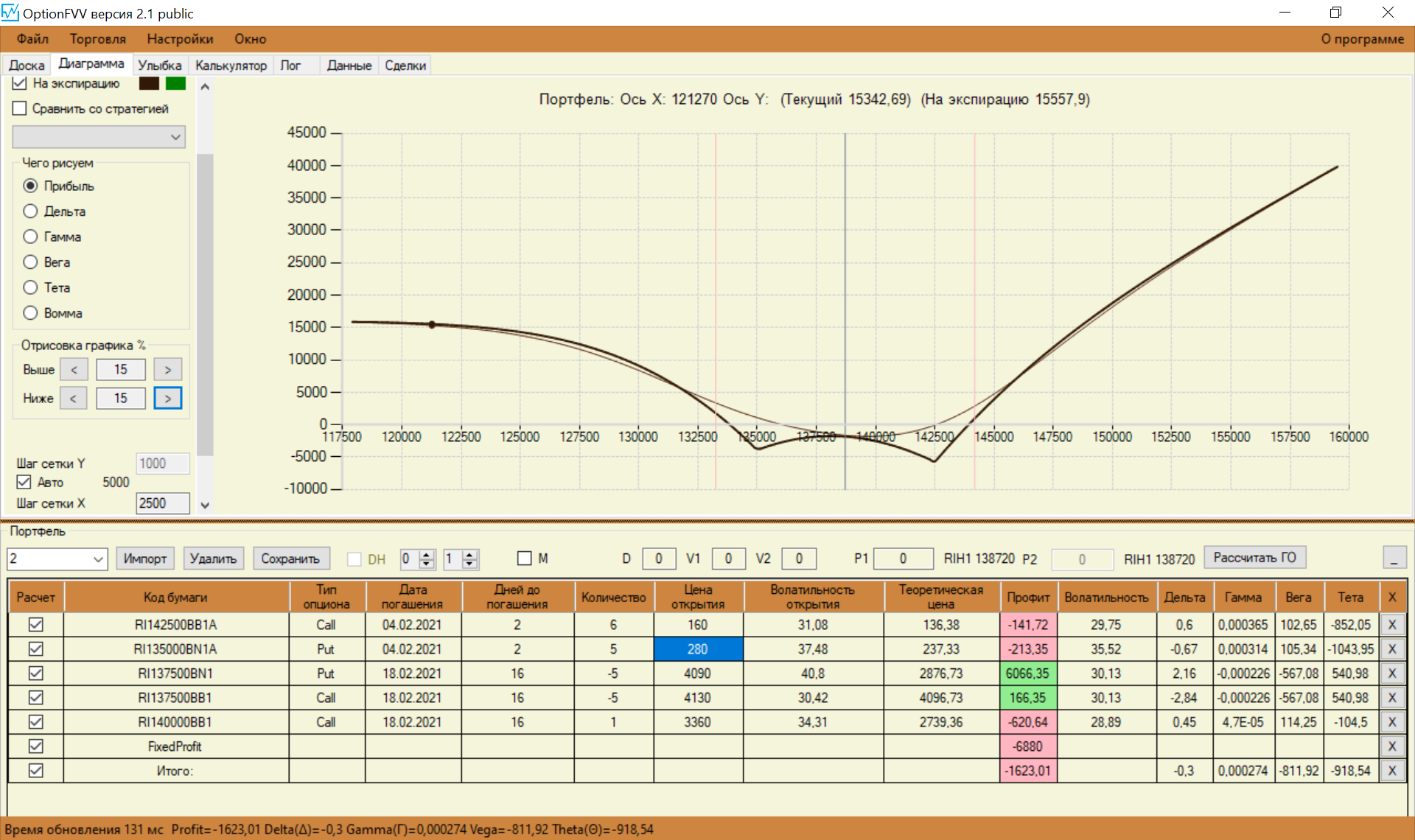Click increase arrow next to Ниже value
Screen dimensions: 1415x840
click(168, 399)
